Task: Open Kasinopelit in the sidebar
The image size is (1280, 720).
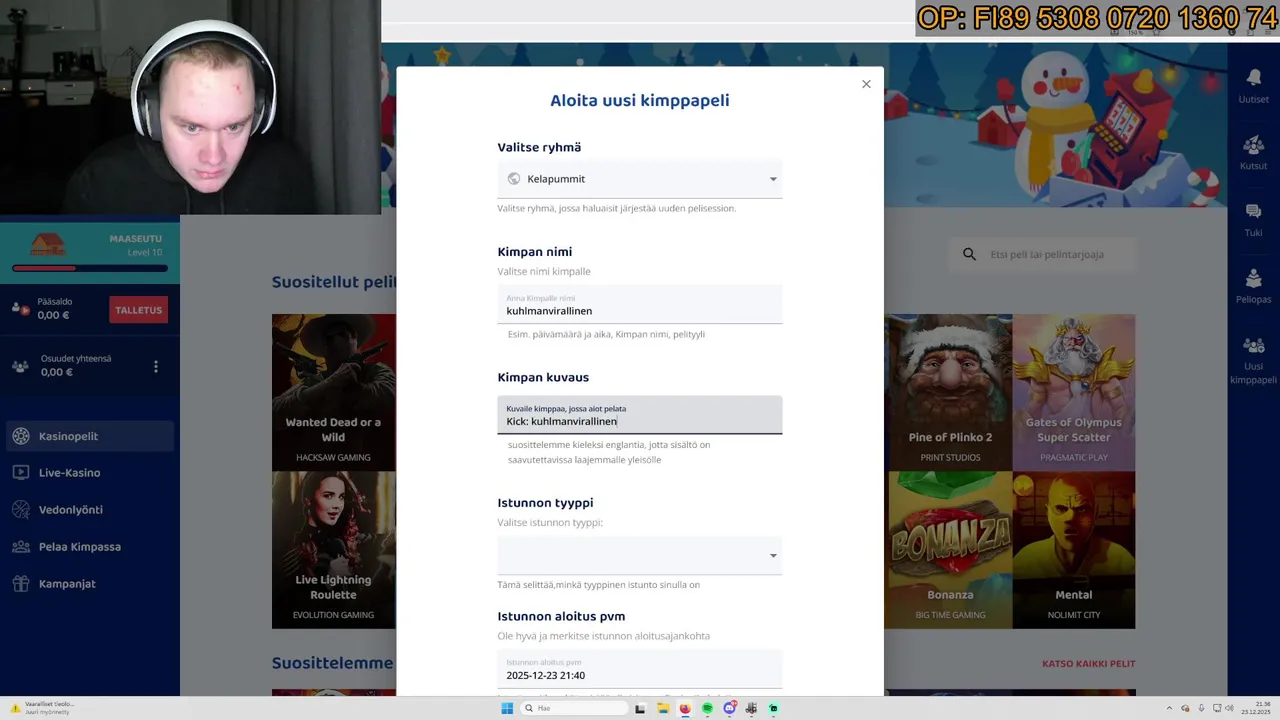Action: (90, 436)
